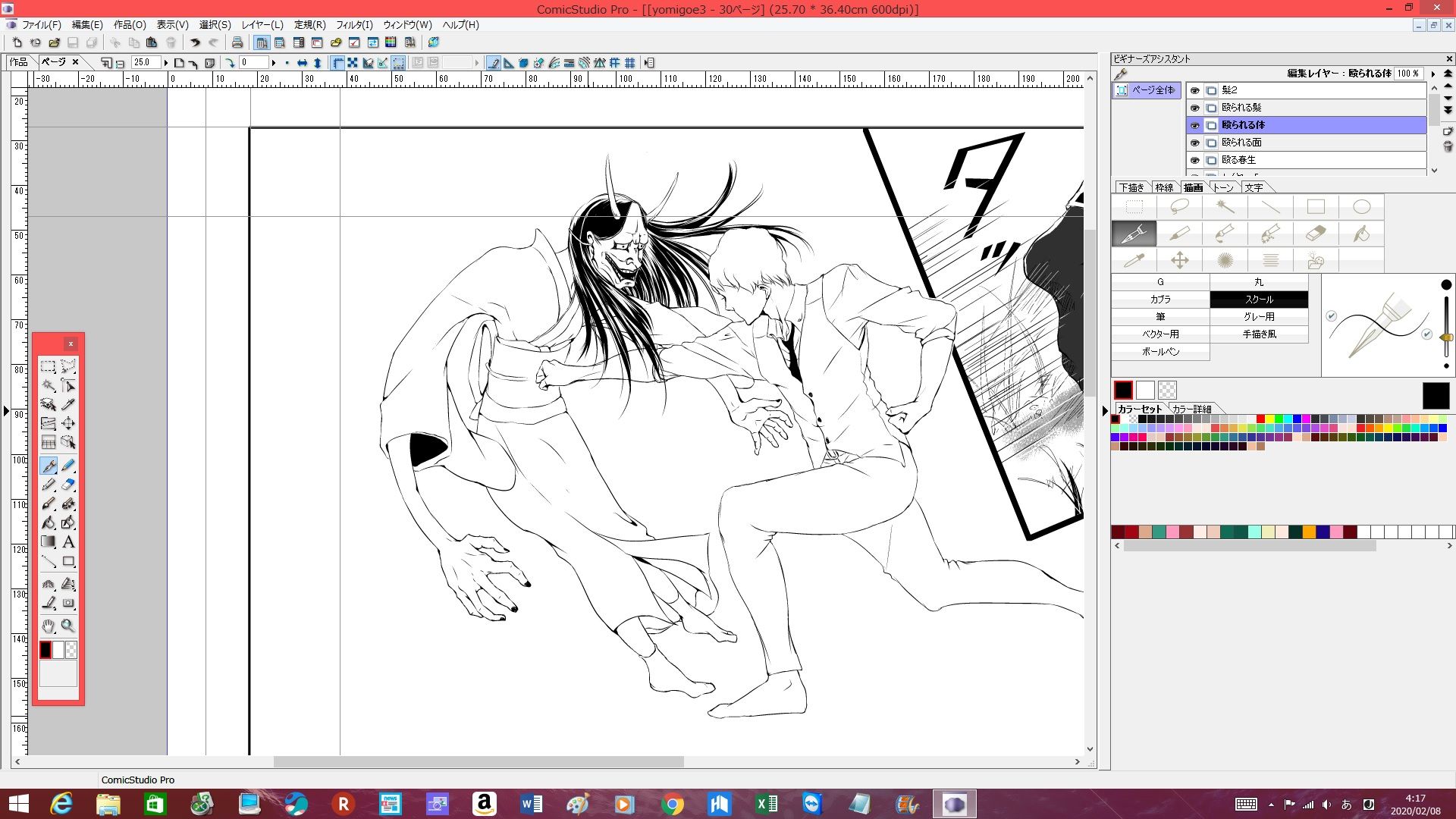Pick the zoom magnifier tool in toolbox
This screenshot has width=1456, height=819.
68,626
